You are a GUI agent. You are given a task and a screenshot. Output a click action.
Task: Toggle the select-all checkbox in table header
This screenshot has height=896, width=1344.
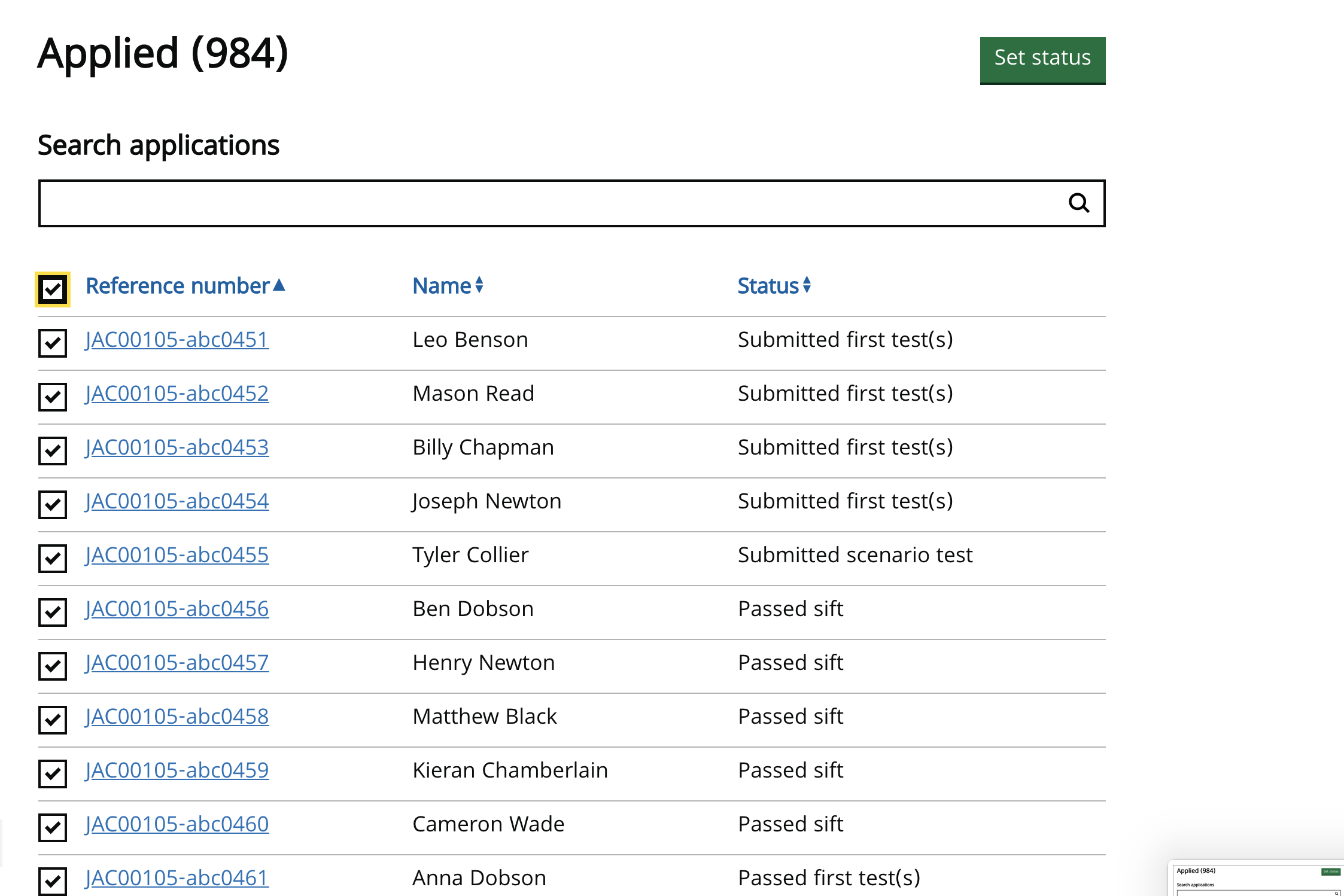[x=53, y=289]
